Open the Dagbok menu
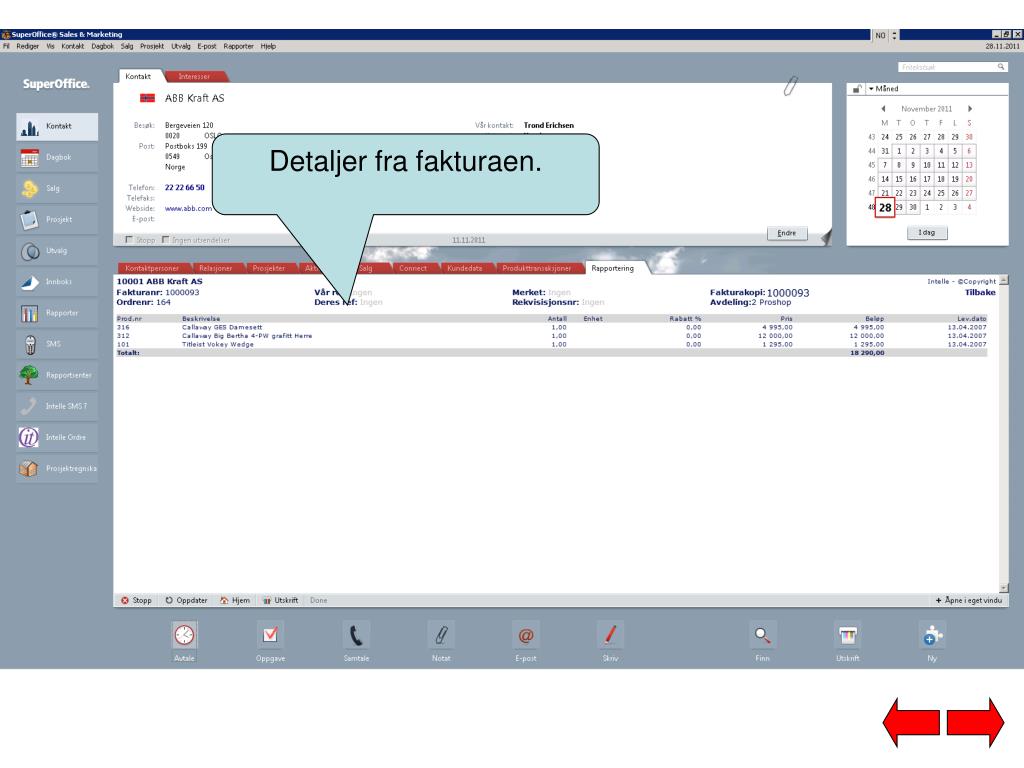The height and width of the screenshot is (768, 1024). (103, 46)
